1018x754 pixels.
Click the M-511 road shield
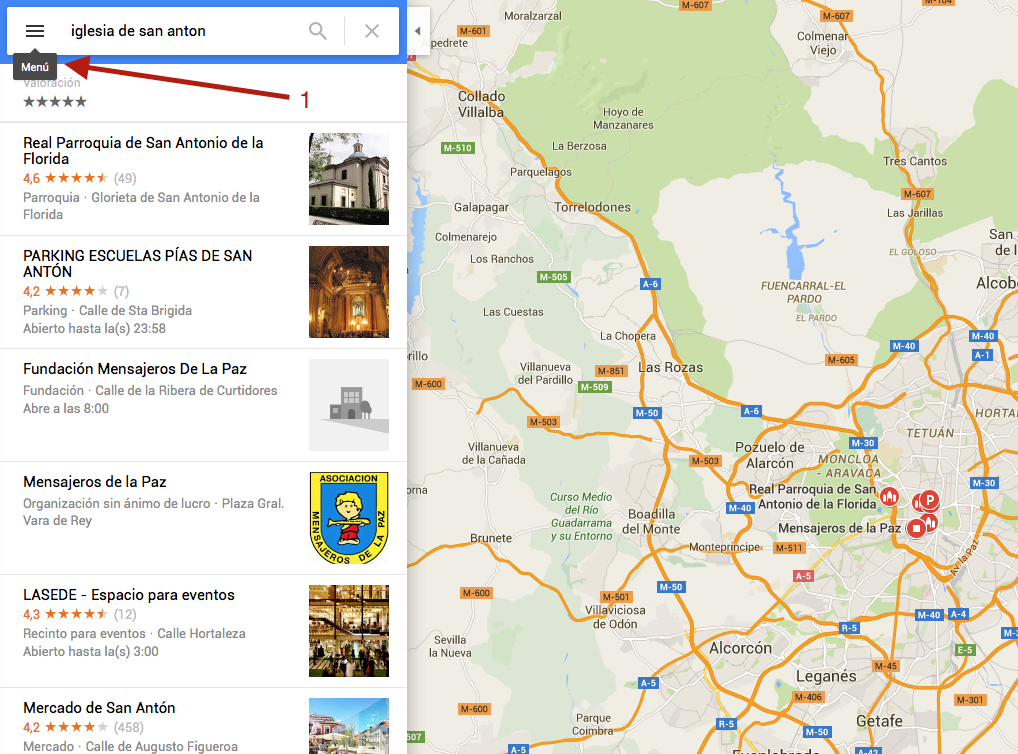click(789, 548)
